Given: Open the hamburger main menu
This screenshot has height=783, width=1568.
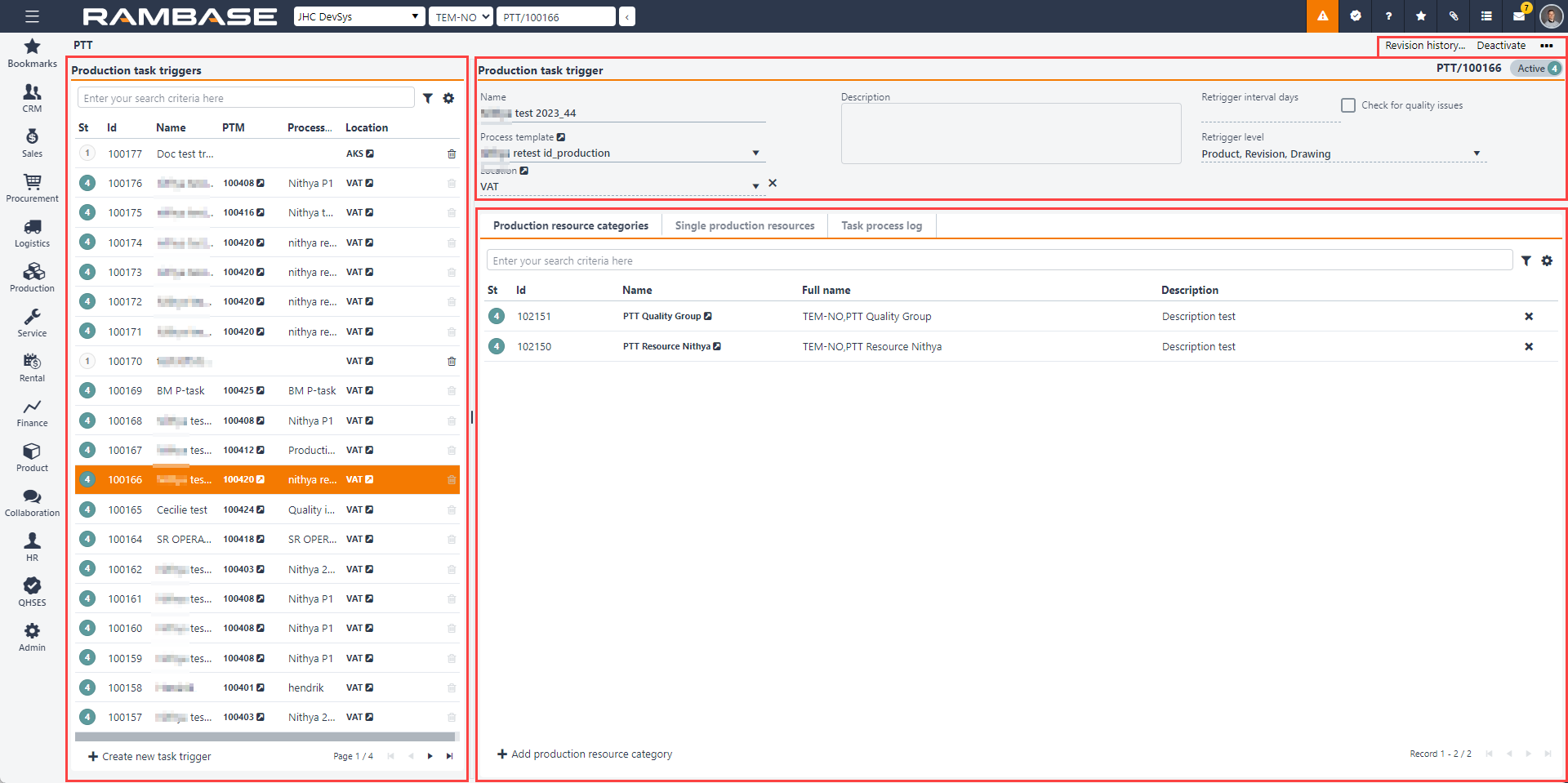Looking at the screenshot, I should point(32,16).
